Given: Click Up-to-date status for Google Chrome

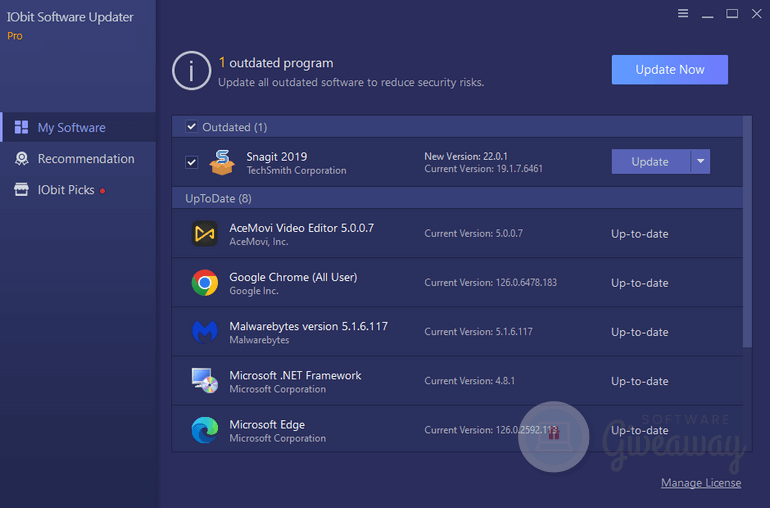Looking at the screenshot, I should coord(639,283).
